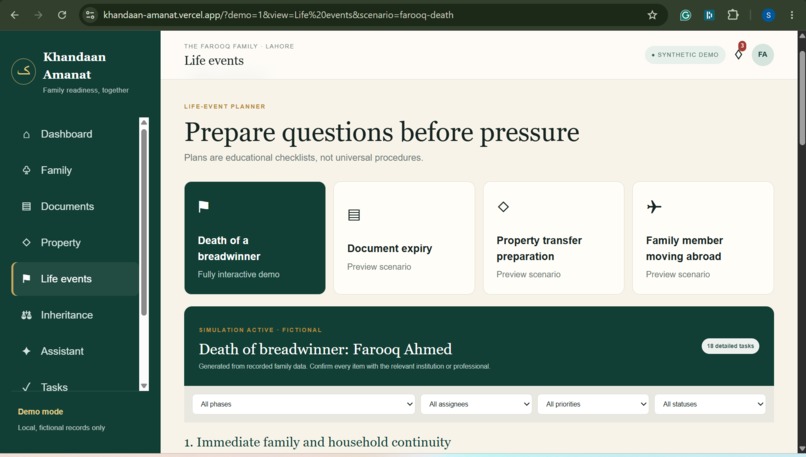Reload the page with the refresh icon
Viewport: 806px width, 457px height.
pos(62,15)
